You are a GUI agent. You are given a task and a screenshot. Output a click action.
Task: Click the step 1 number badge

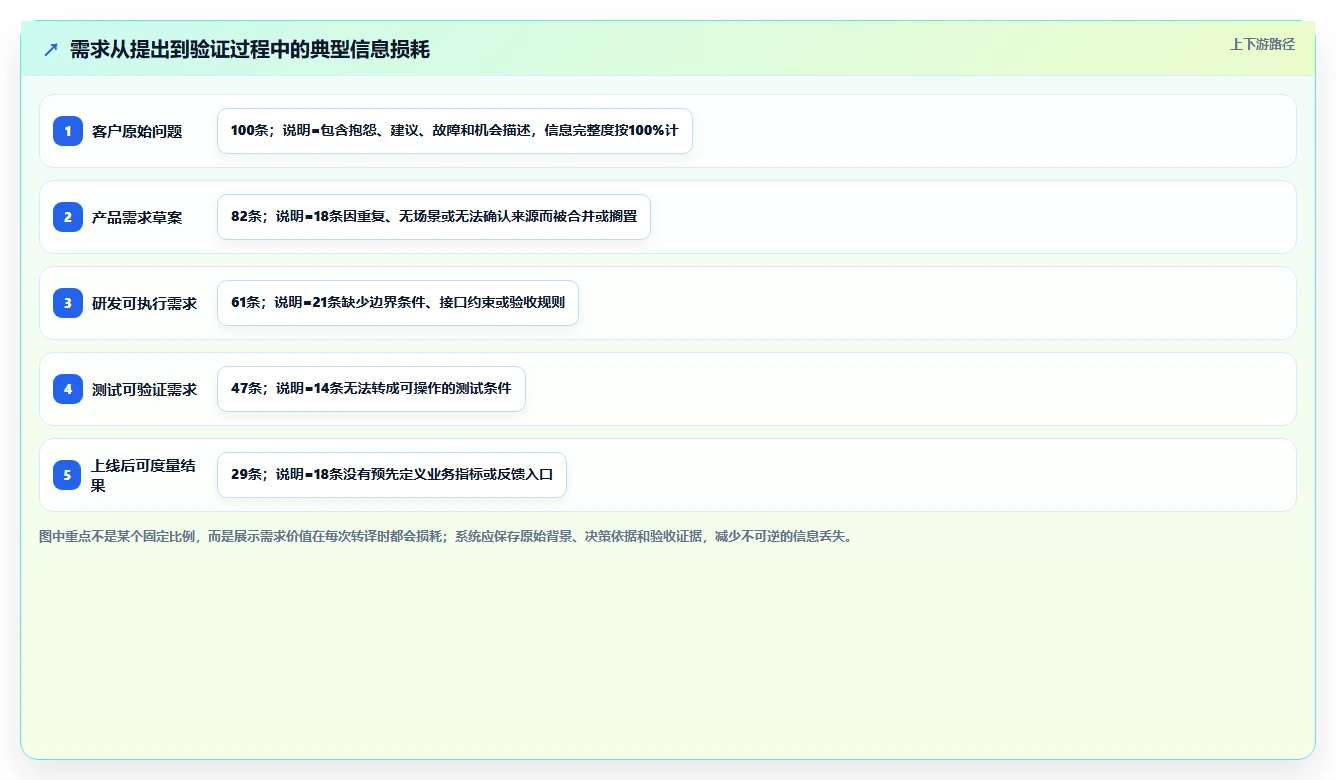click(x=68, y=131)
